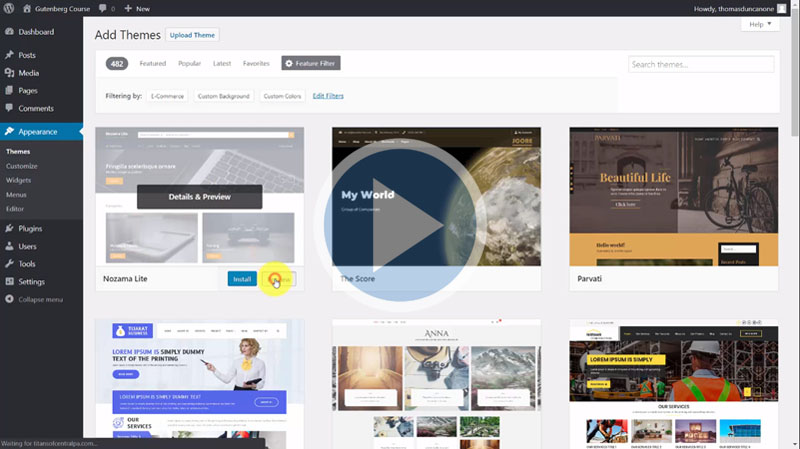Focus the Search themes input field
Screen dimensions: 800x449
tap(701, 64)
